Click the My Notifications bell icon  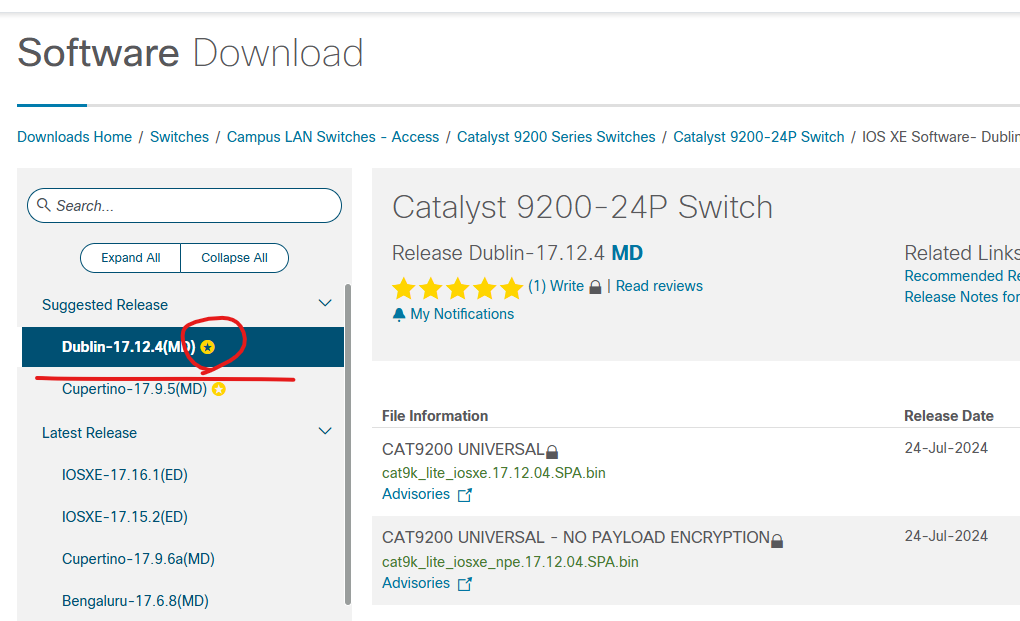(399, 315)
